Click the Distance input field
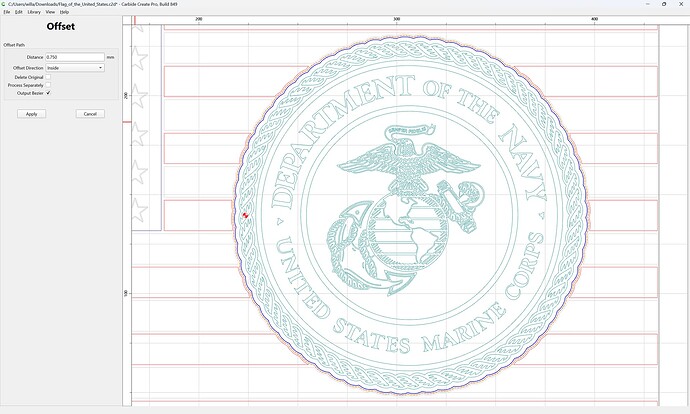Screen dimensions: 690x414 pyautogui.click(x=75, y=57)
